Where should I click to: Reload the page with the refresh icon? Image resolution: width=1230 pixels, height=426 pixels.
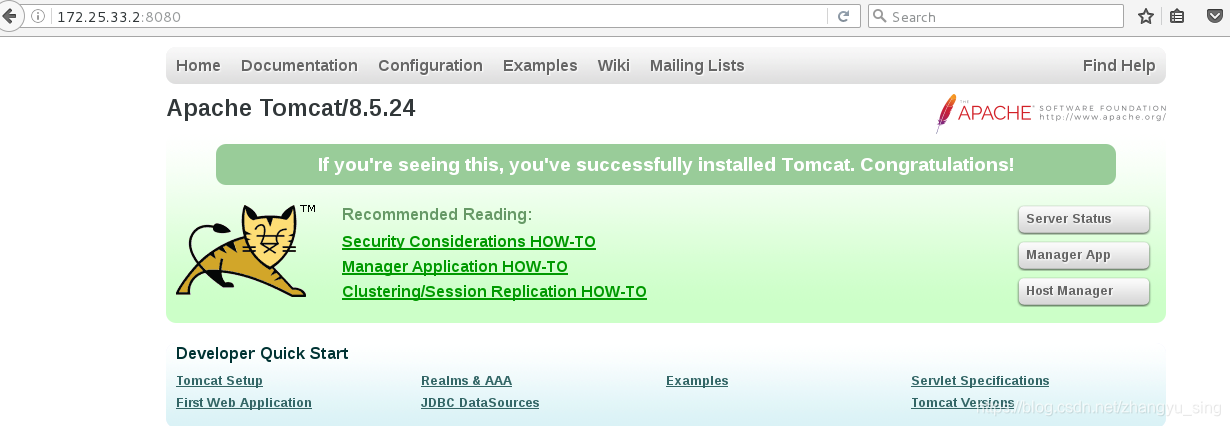(x=843, y=17)
